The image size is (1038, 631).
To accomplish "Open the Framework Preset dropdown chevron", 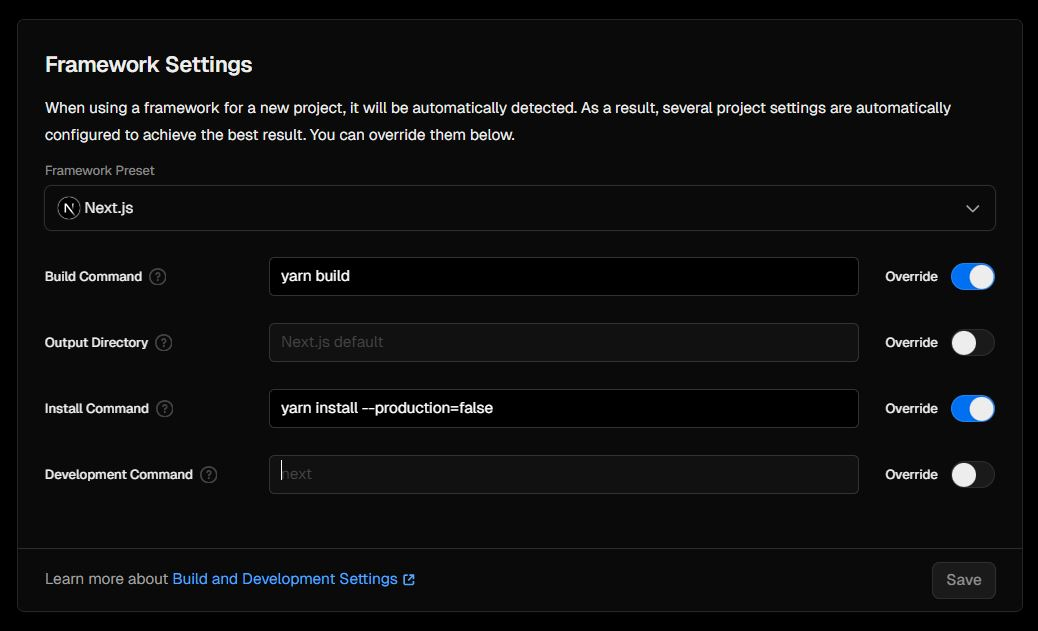I will pyautogui.click(x=972, y=209).
